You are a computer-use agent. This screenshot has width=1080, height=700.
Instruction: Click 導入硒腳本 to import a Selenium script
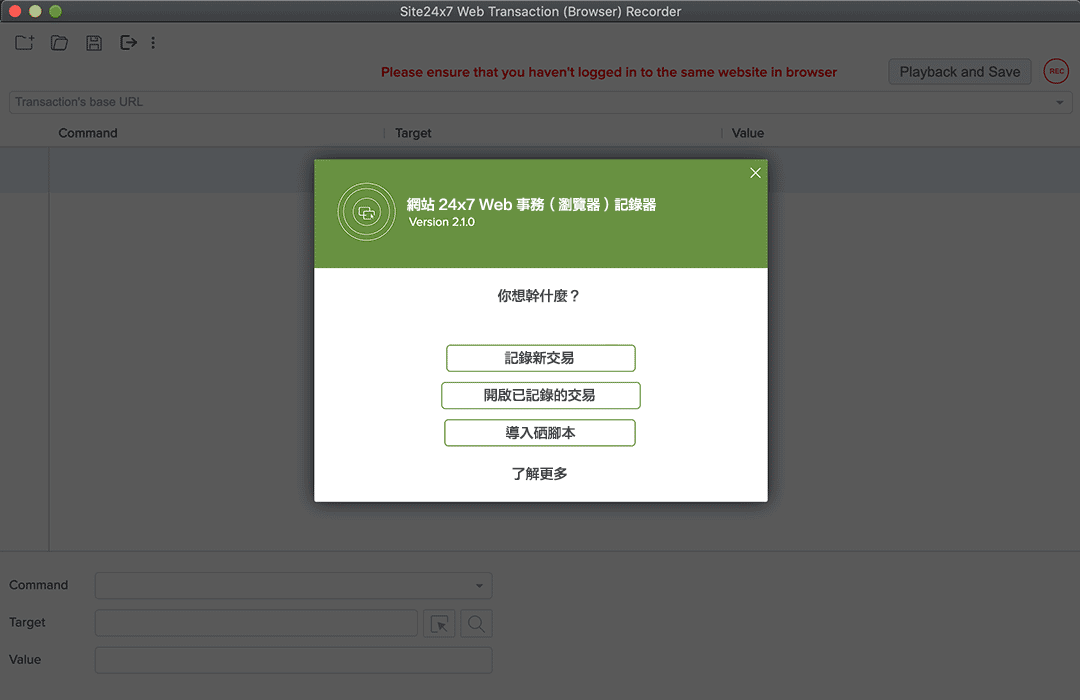click(540, 432)
